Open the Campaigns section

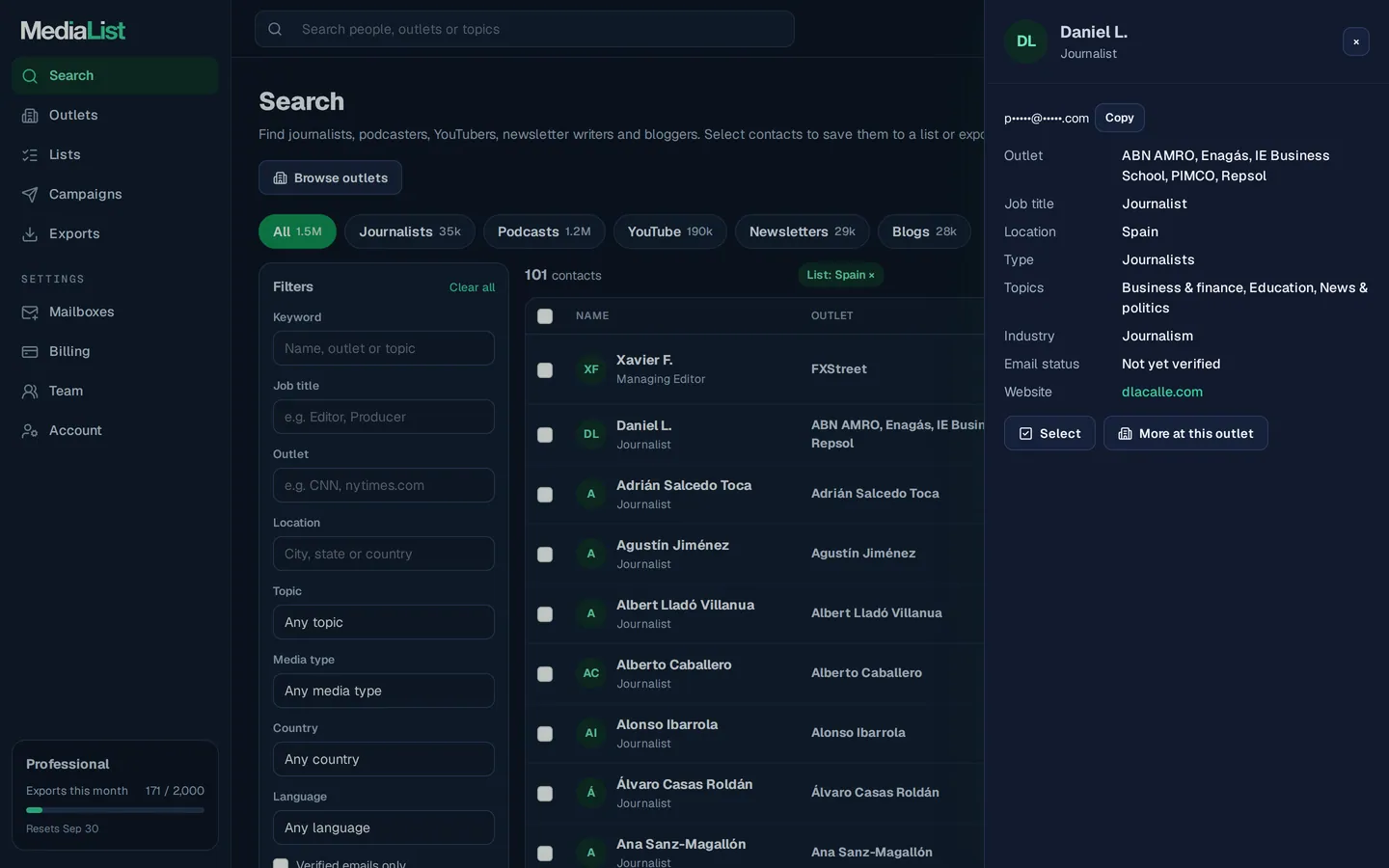point(115,195)
